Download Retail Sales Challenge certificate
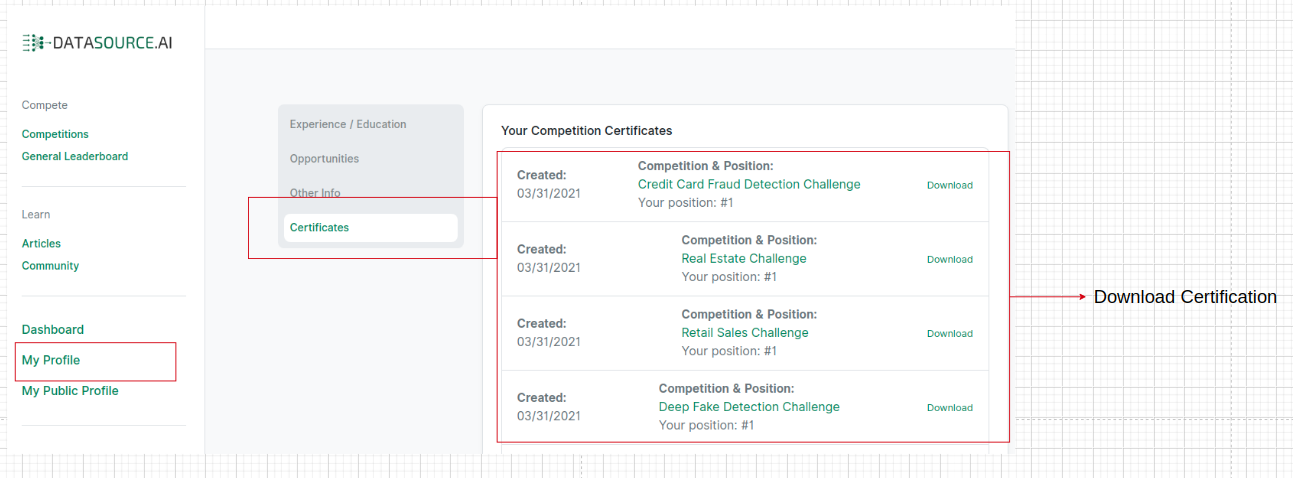The image size is (1293, 478). (949, 333)
